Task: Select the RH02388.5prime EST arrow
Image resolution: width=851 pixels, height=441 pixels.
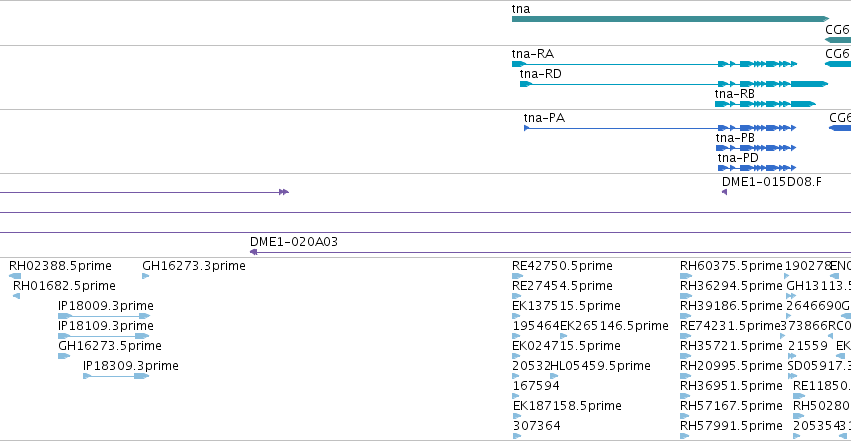Action: point(15,276)
